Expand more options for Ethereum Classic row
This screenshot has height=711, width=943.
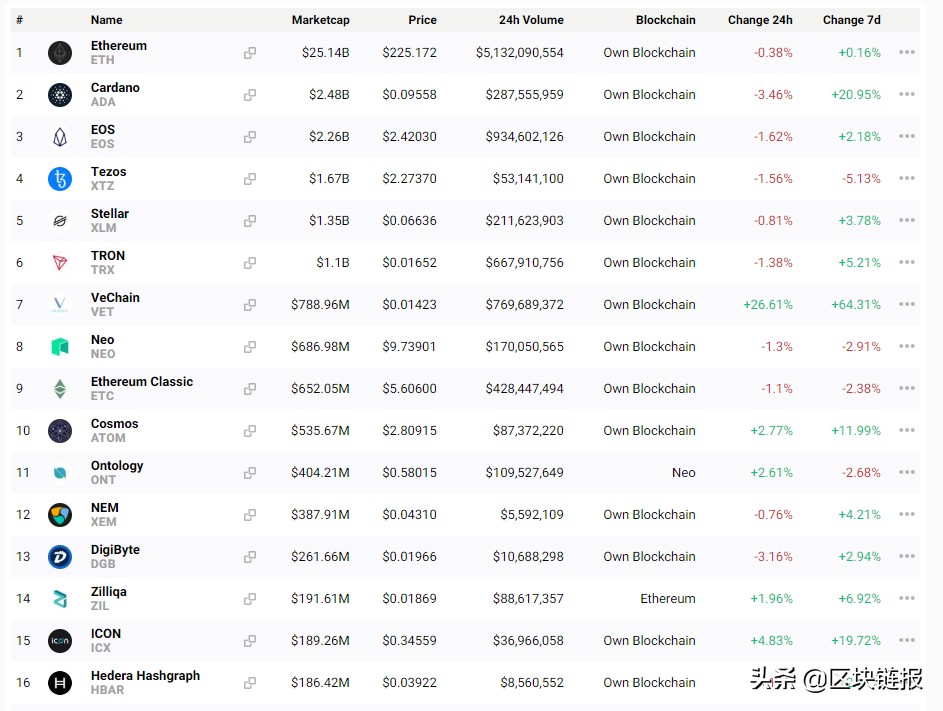click(907, 389)
